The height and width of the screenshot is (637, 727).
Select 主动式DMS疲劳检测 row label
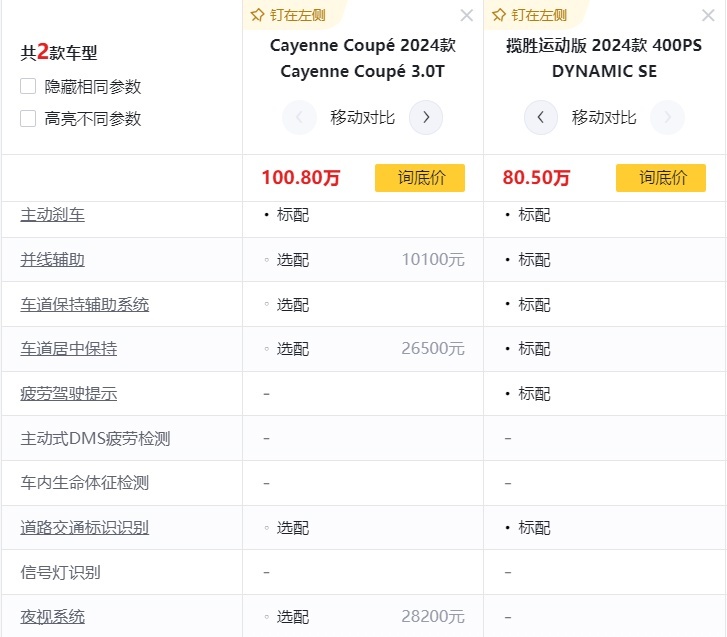point(95,438)
